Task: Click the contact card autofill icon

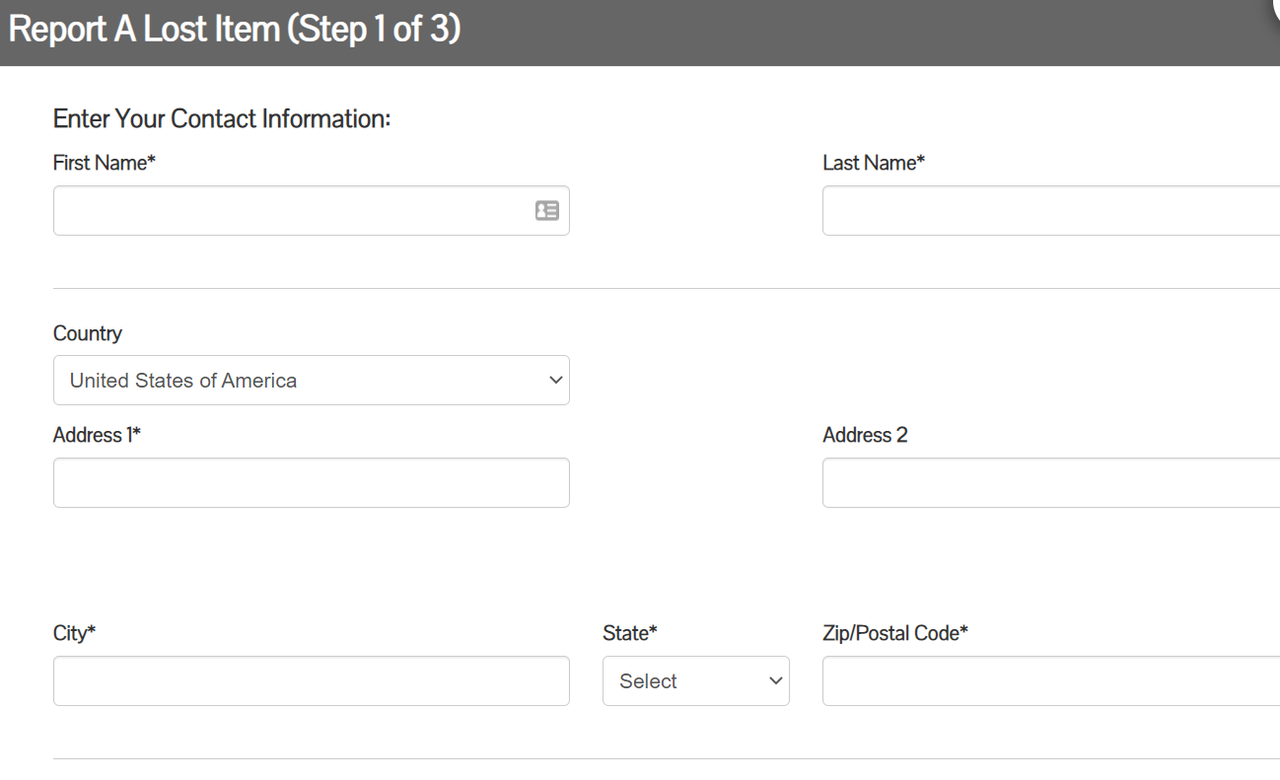Action: (547, 211)
